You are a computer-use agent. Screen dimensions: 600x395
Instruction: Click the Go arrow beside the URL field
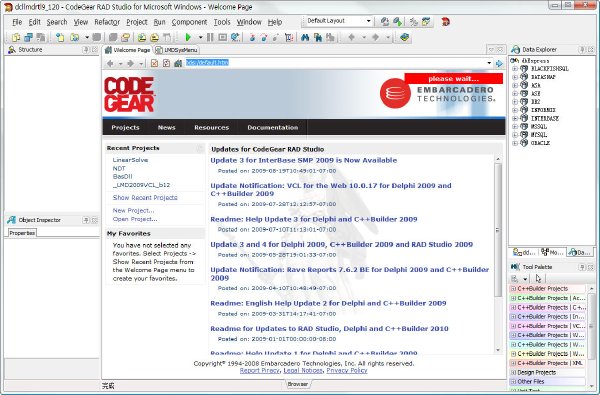(x=499, y=63)
